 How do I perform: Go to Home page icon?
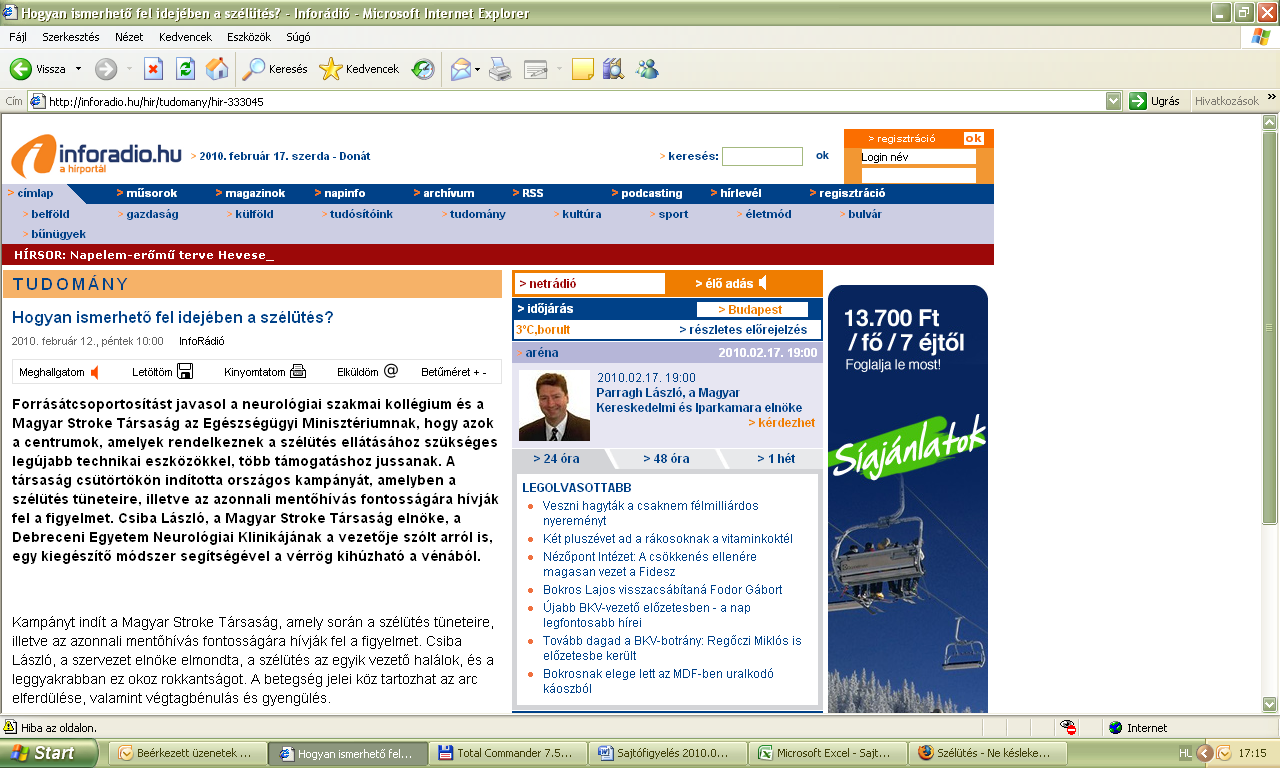216,69
